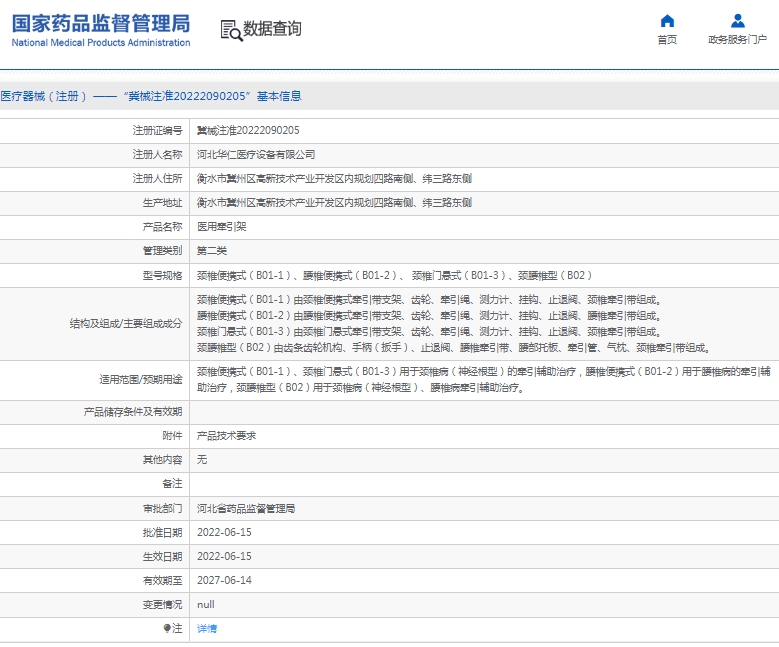Click product name 医用牵引架
The width and height of the screenshot is (779, 647).
pyautogui.click(x=222, y=227)
